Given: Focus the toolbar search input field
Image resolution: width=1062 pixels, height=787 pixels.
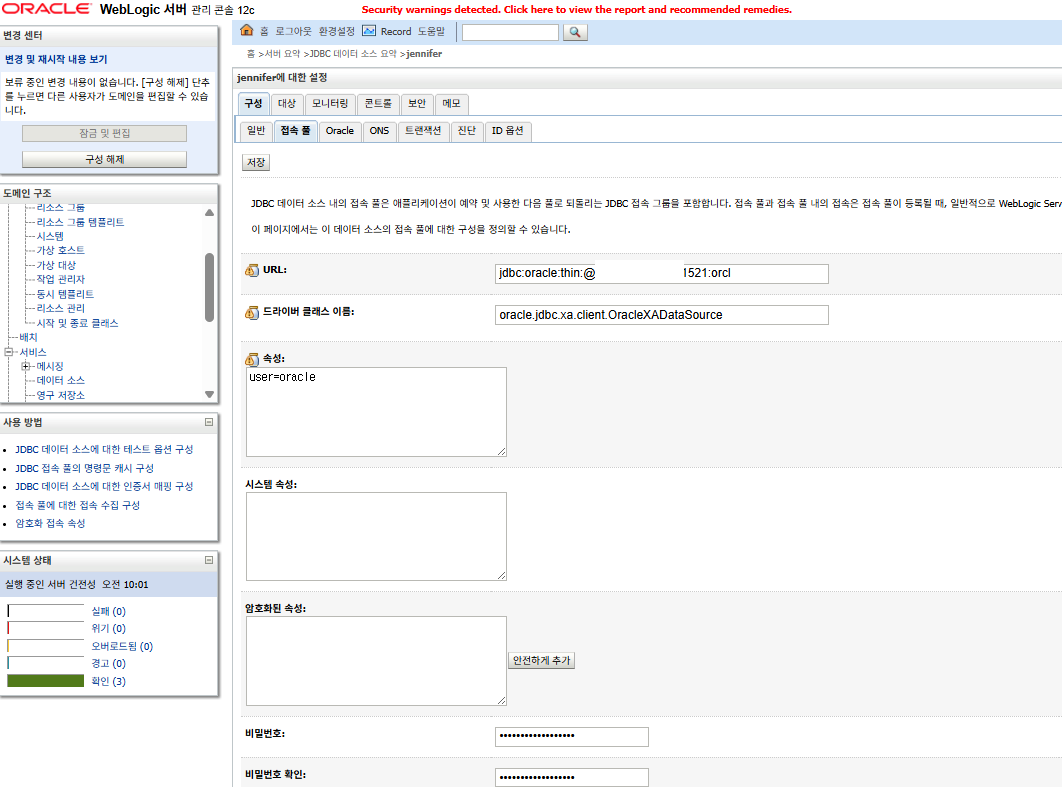Looking at the screenshot, I should 510,32.
